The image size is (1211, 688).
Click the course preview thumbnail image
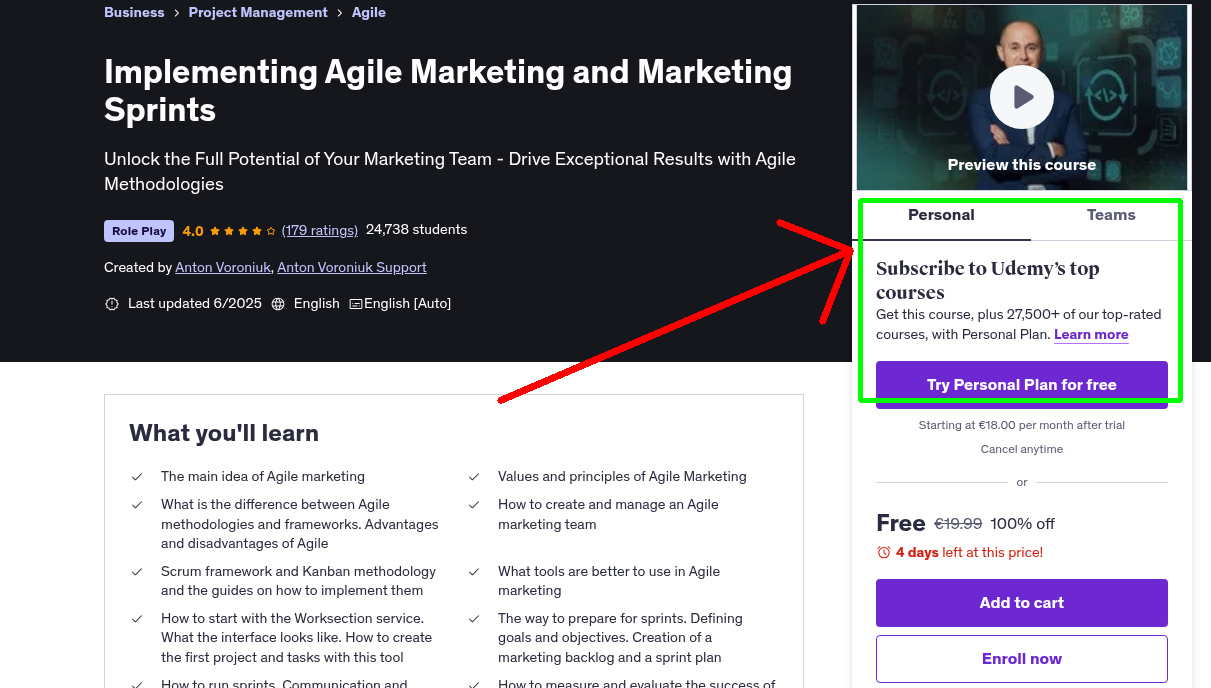(1021, 97)
